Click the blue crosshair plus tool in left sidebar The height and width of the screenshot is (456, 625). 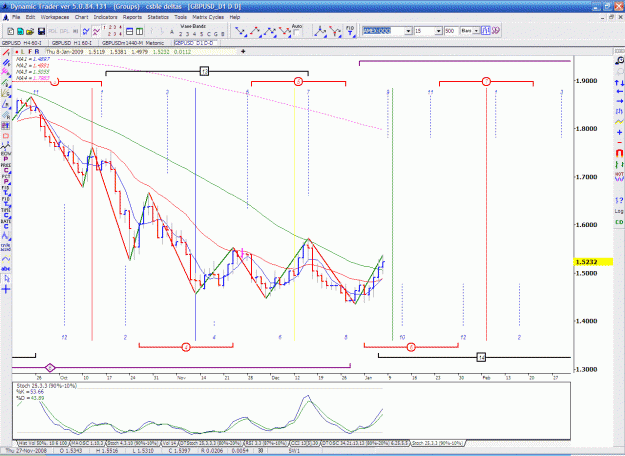pyautogui.click(x=6, y=290)
